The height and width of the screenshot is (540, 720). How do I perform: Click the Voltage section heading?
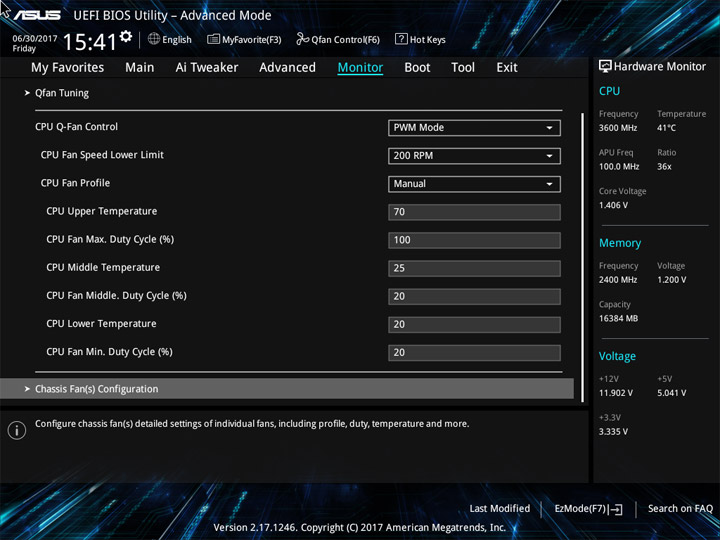[x=617, y=356]
